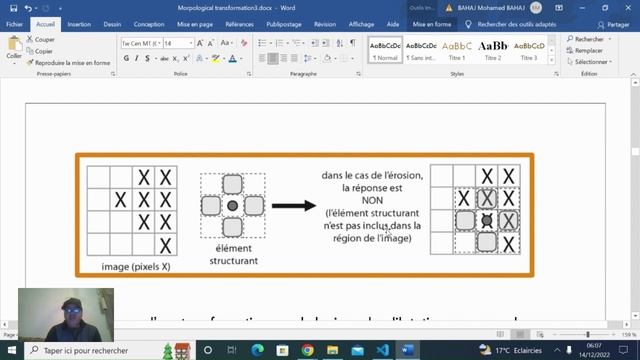
Task: Click the zoom slider handle
Action: (x=588, y=335)
